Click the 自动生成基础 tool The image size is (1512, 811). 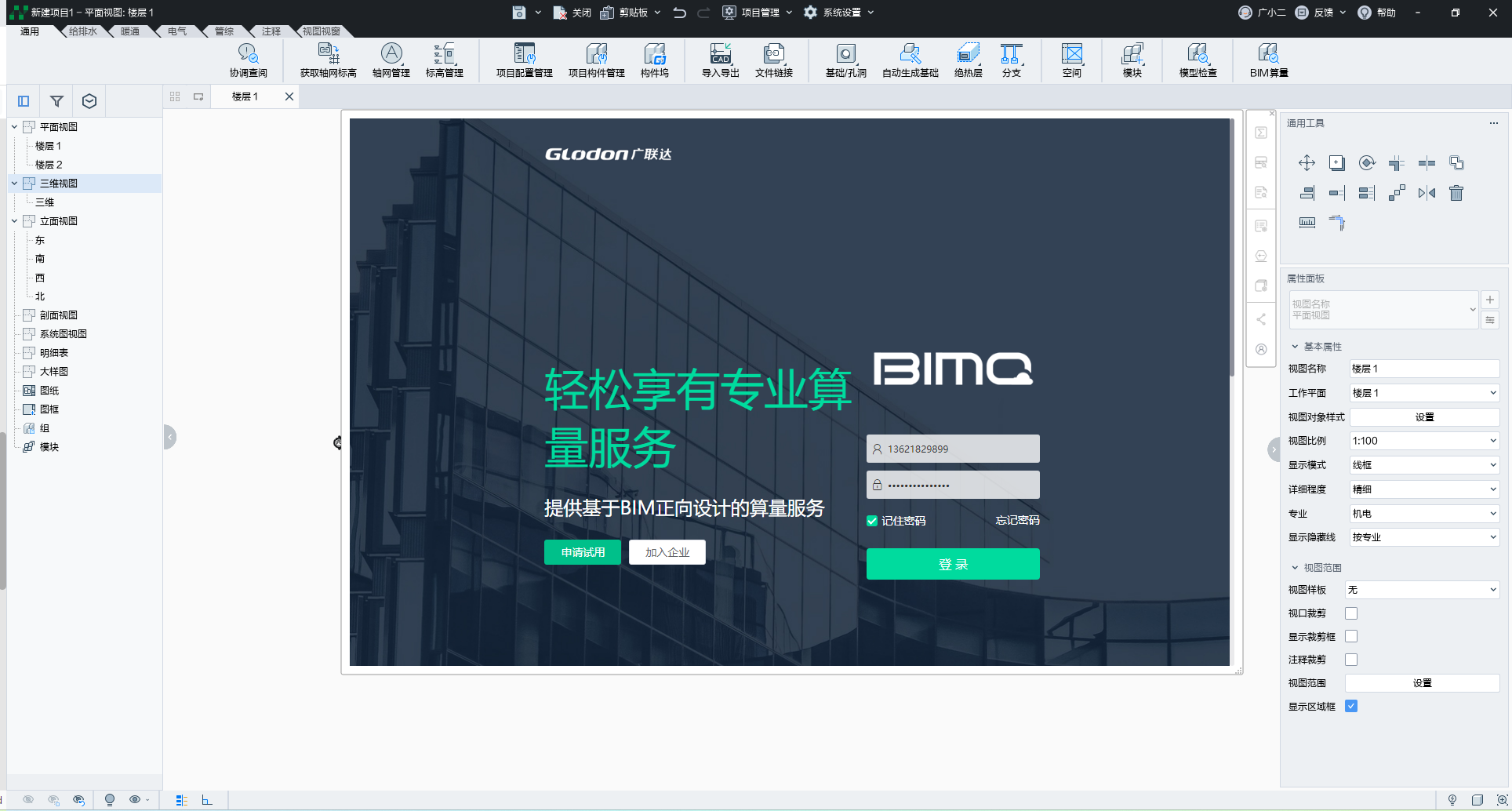tap(910, 60)
